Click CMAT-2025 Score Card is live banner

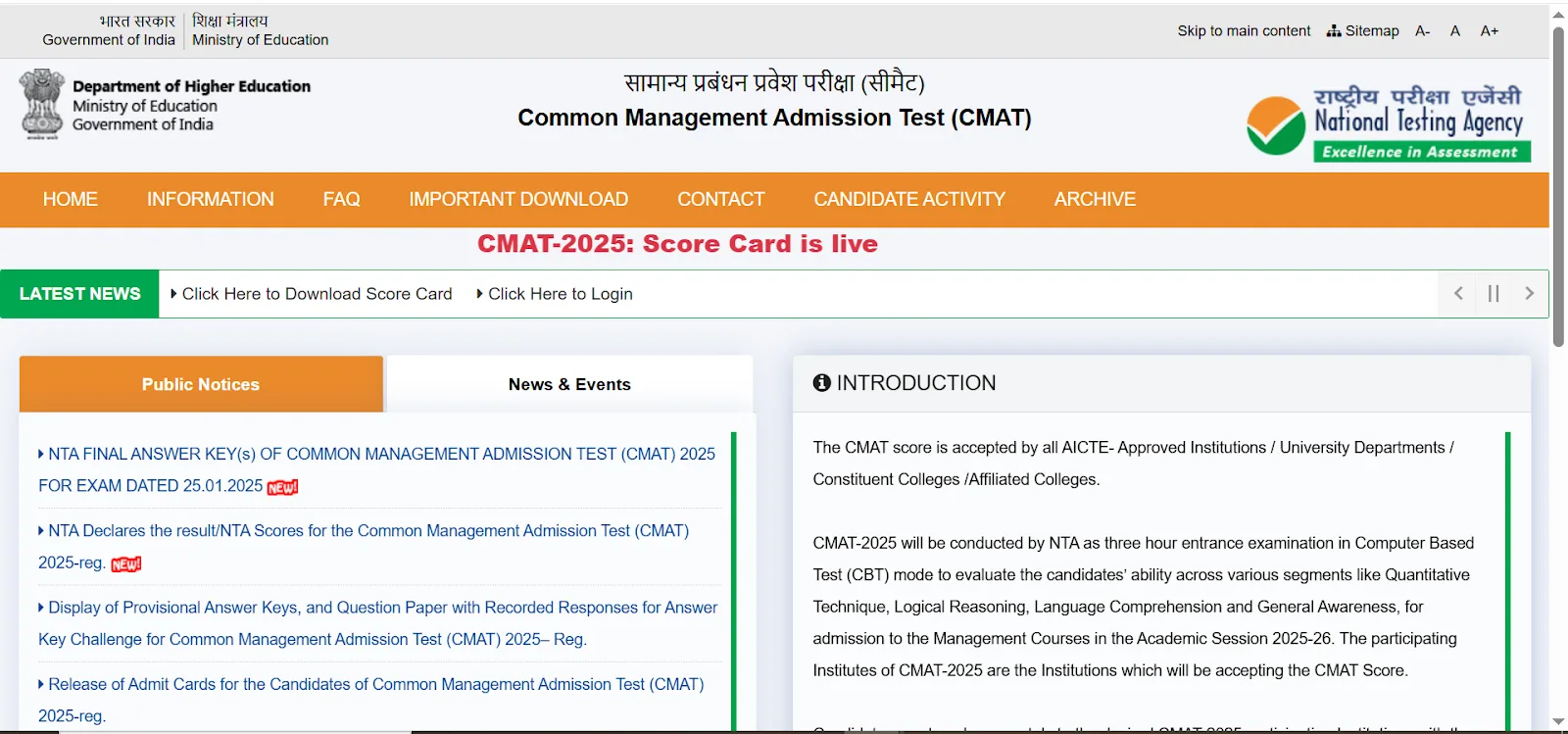click(x=677, y=244)
